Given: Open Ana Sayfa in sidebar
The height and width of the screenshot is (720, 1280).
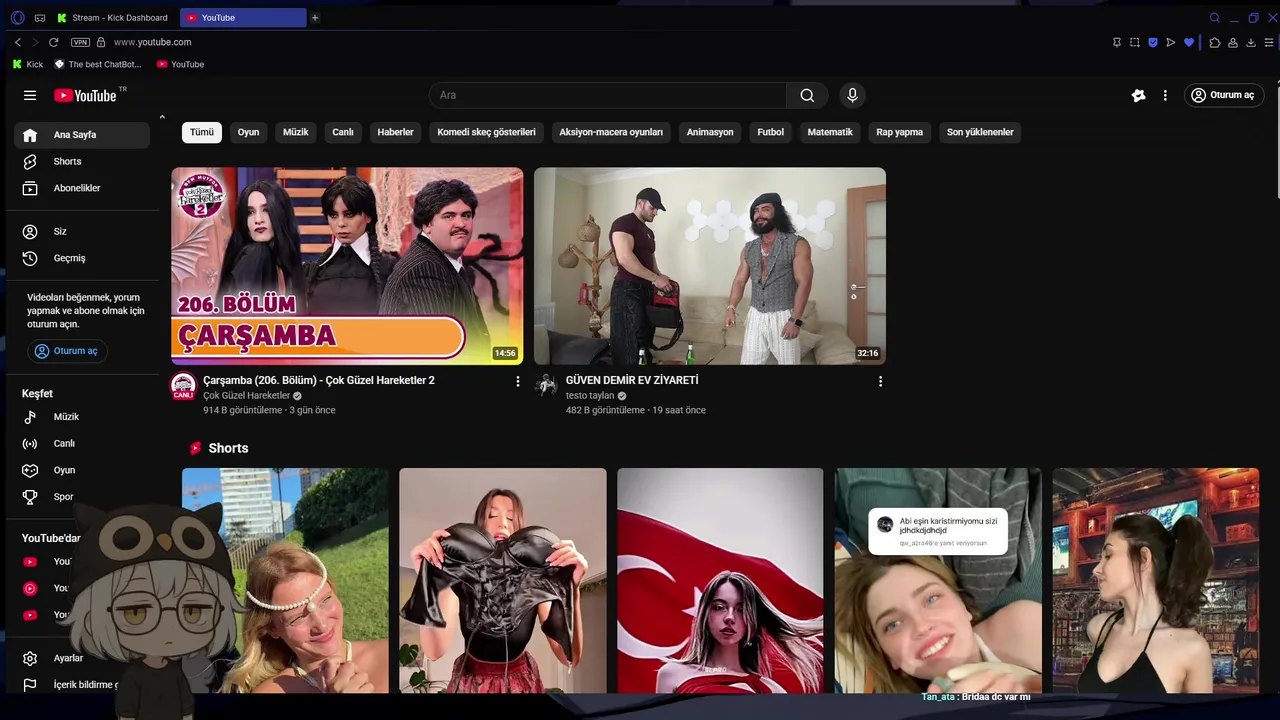Looking at the screenshot, I should [x=82, y=135].
